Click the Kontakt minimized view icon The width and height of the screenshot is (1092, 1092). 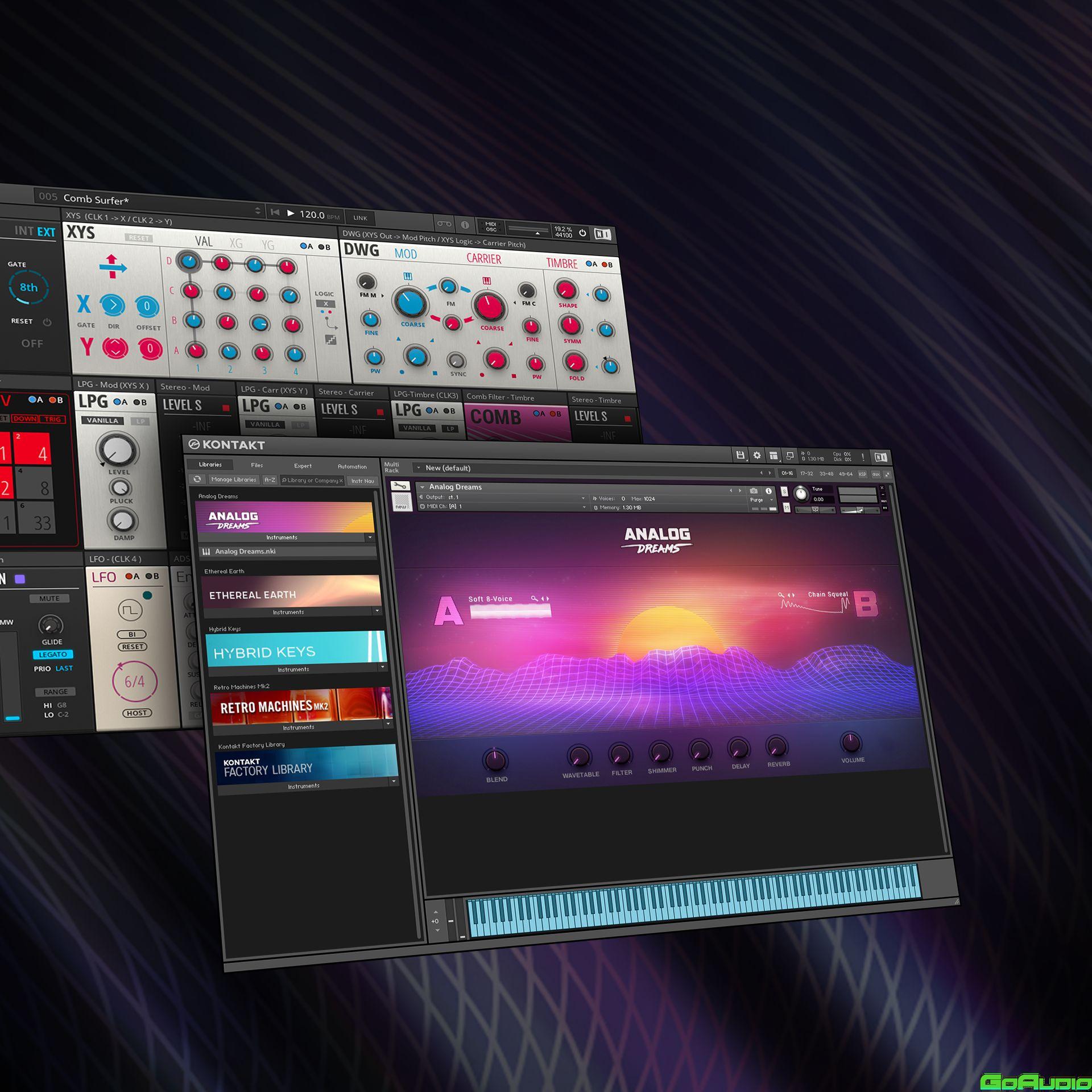(790, 456)
